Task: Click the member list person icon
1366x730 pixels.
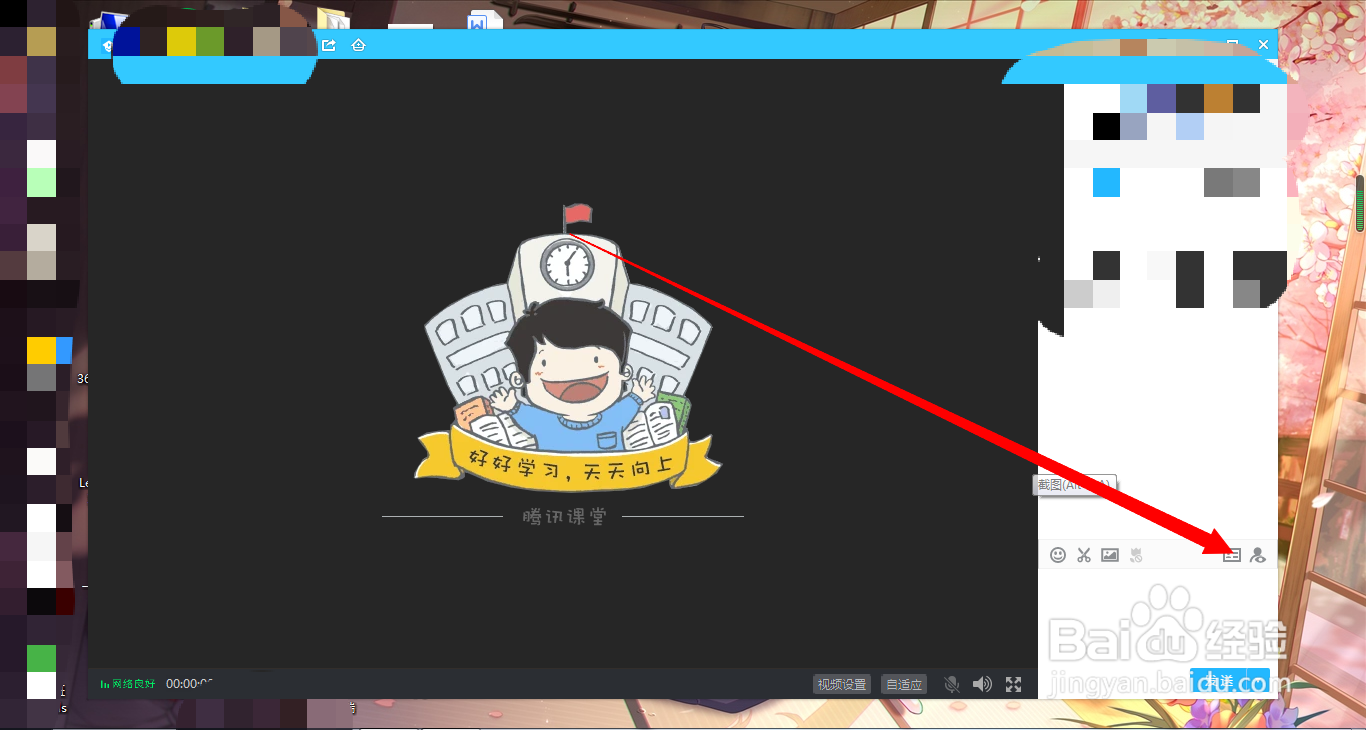Action: tap(1258, 554)
